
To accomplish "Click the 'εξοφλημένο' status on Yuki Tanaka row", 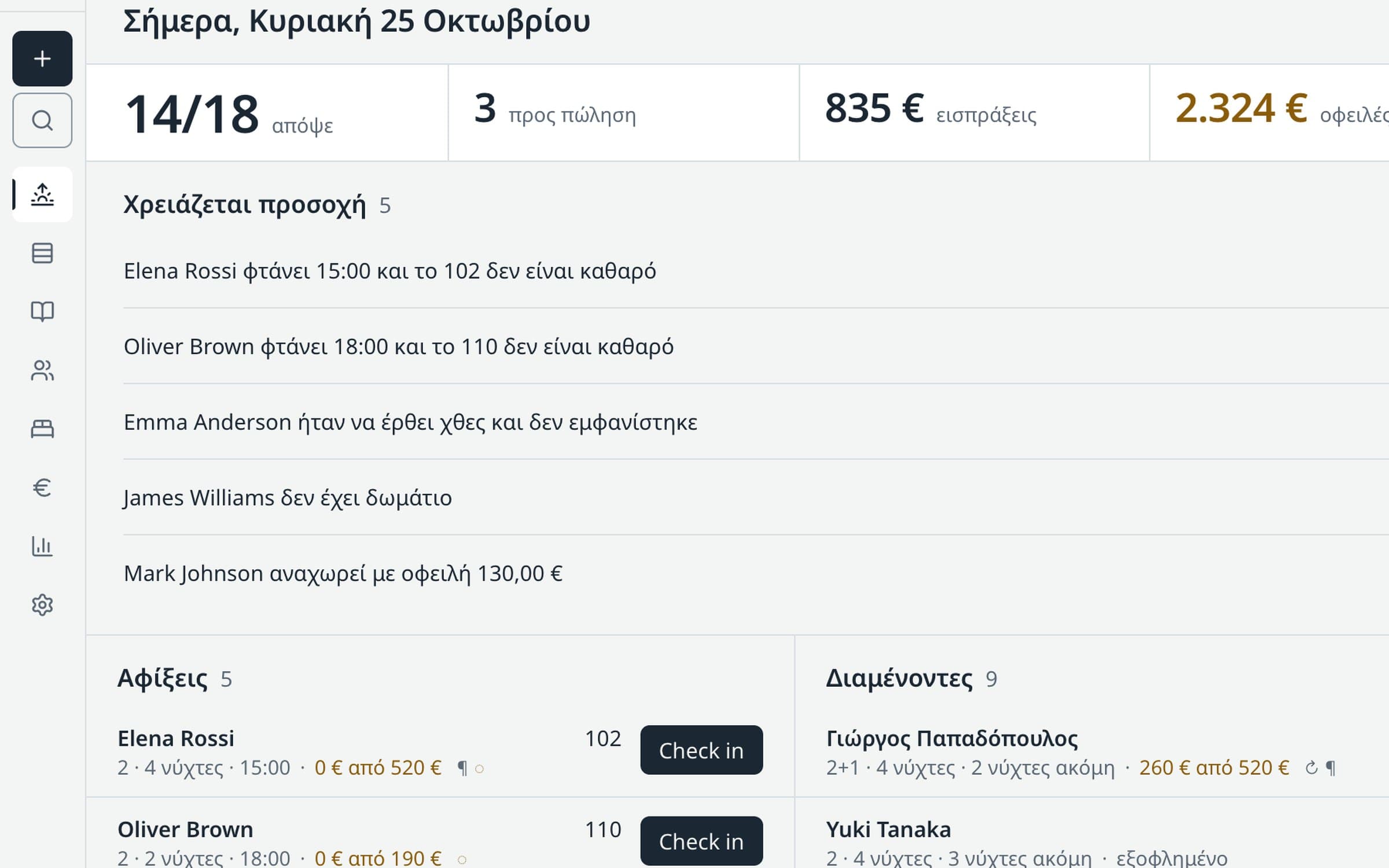I will coord(1171,858).
